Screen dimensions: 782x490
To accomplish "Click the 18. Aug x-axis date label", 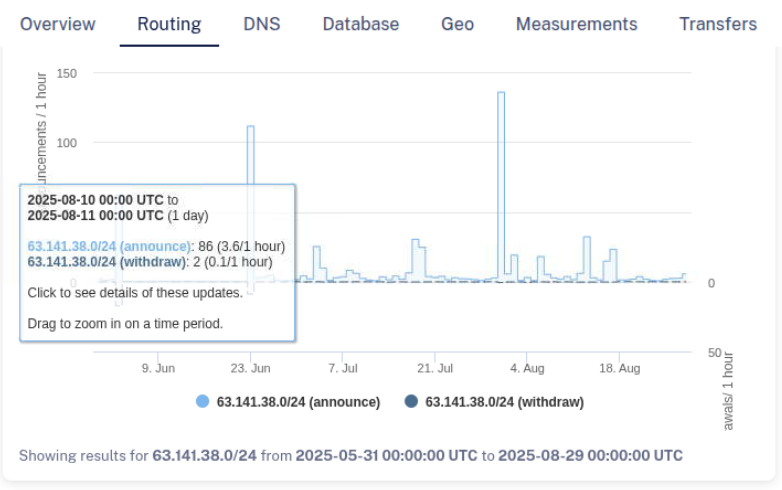I will tap(619, 368).
